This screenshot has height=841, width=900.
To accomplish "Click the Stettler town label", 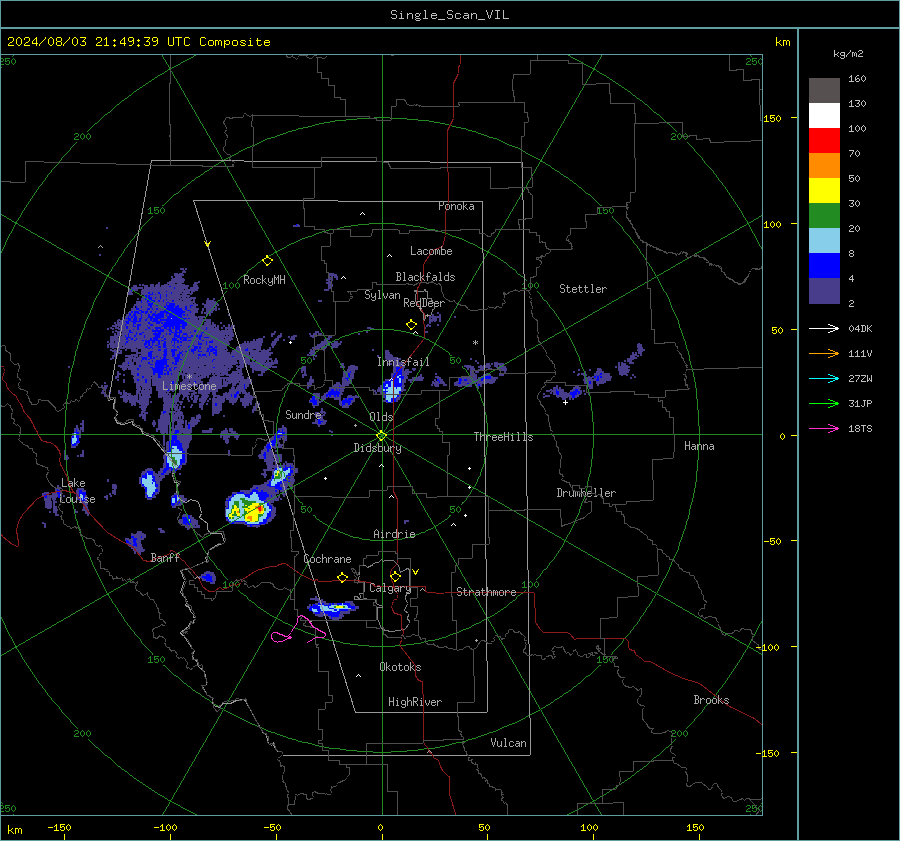I will [583, 289].
